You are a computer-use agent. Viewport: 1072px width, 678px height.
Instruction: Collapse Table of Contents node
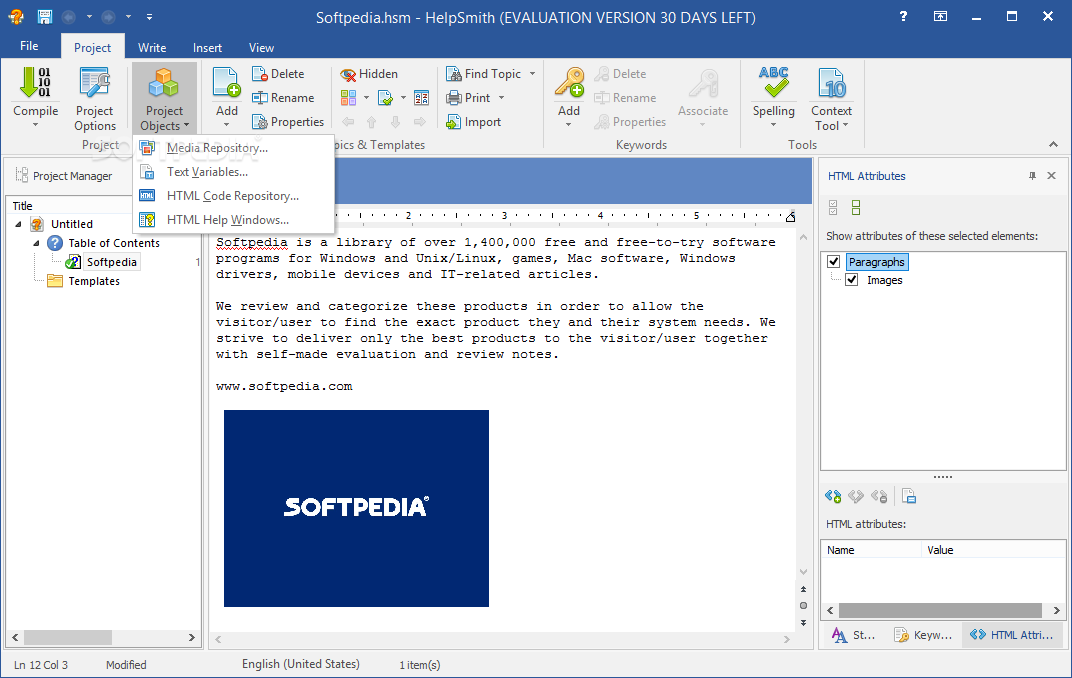[36, 243]
